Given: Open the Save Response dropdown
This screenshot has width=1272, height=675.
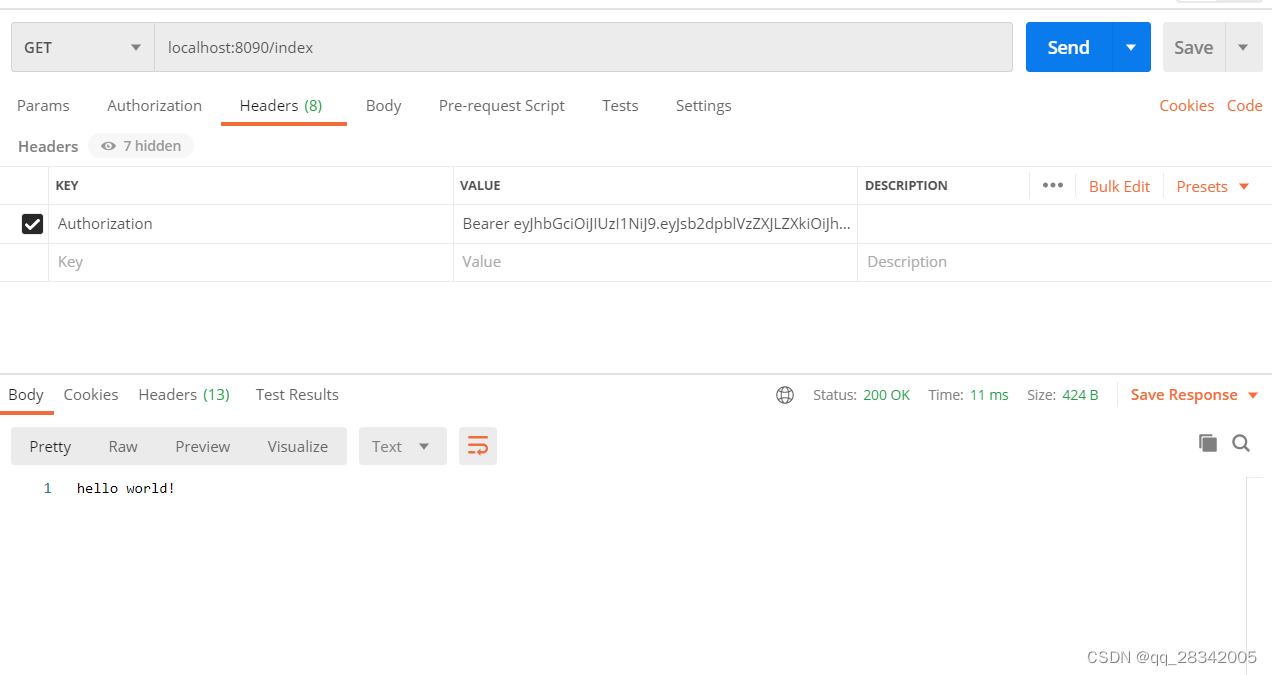Looking at the screenshot, I should tap(1194, 395).
